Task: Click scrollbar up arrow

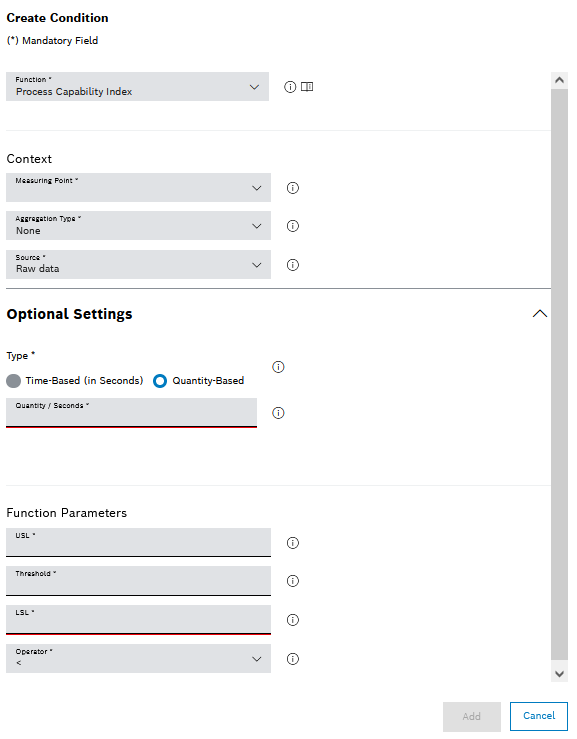Action: click(x=560, y=80)
